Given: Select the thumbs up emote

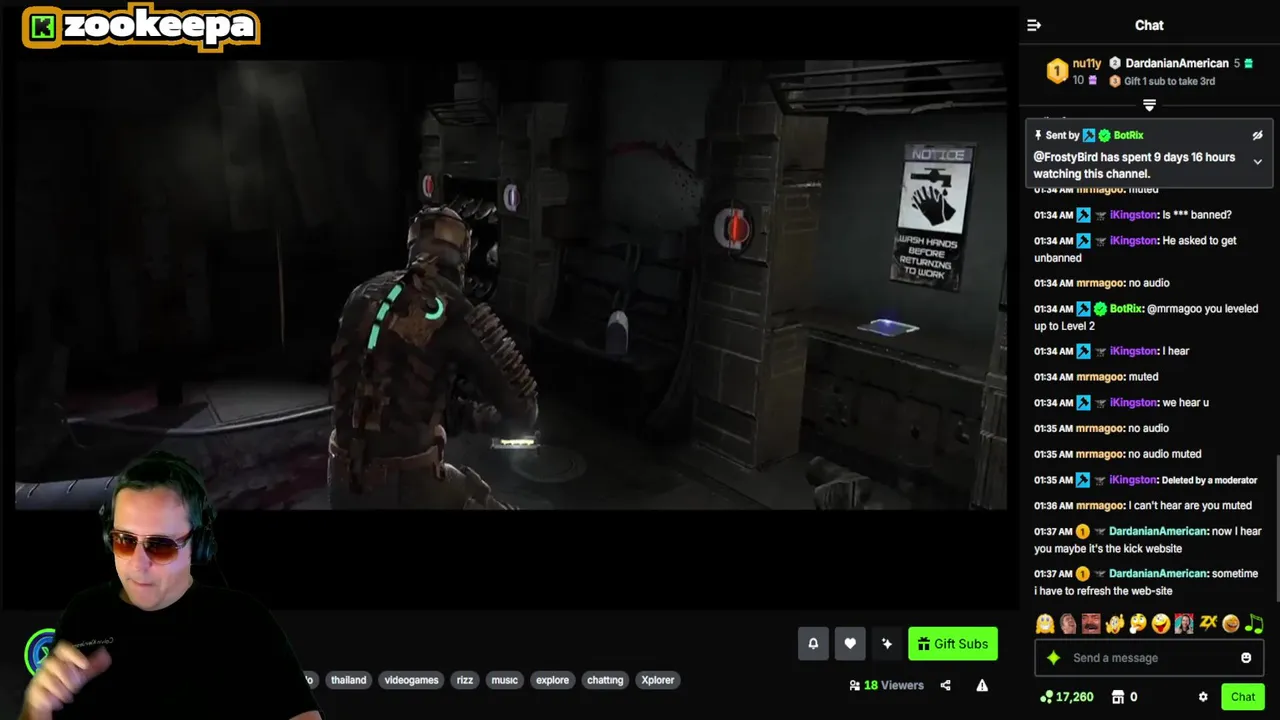Looking at the screenshot, I should [1114, 624].
